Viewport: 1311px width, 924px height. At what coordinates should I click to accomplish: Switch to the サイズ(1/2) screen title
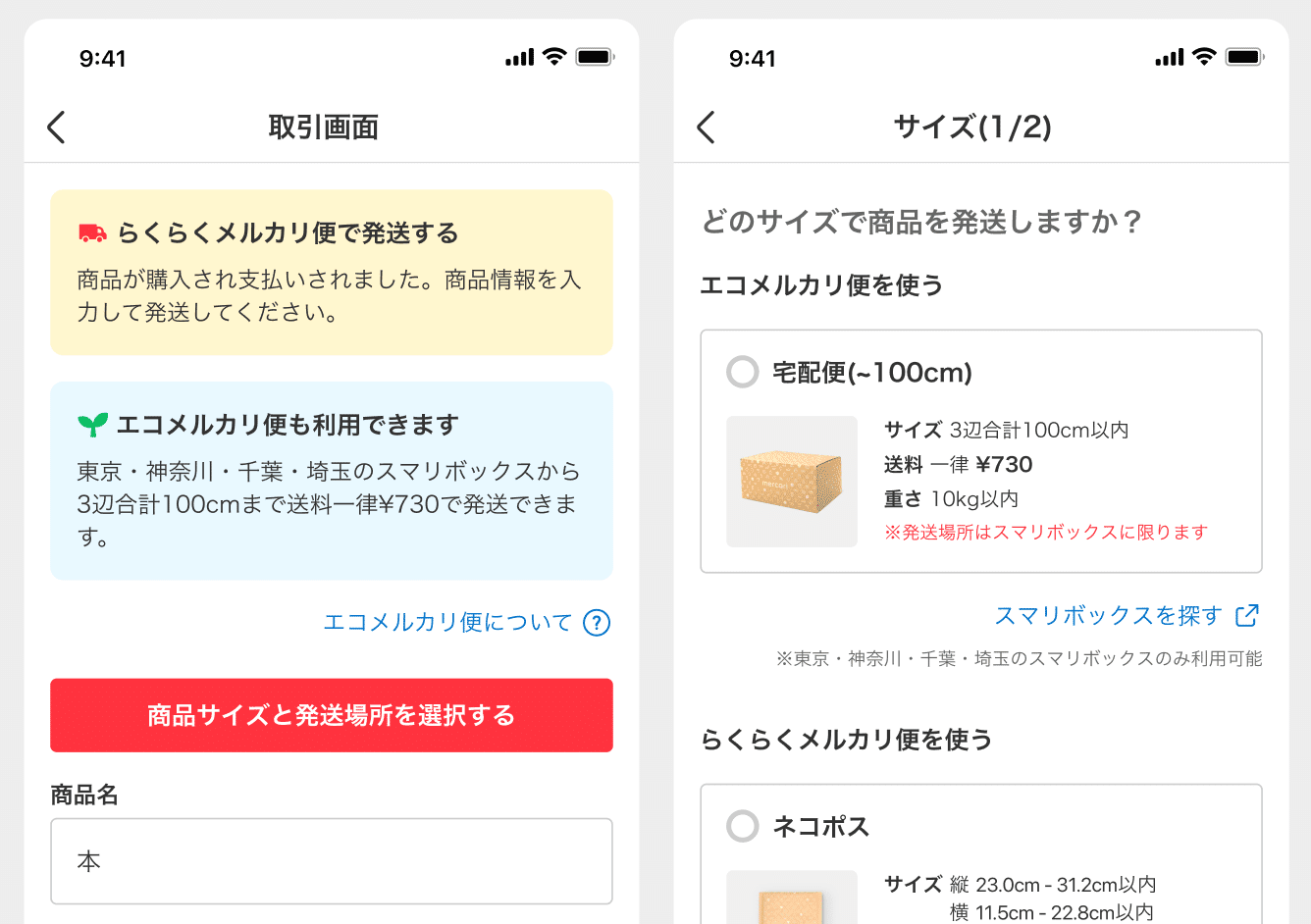coord(970,128)
